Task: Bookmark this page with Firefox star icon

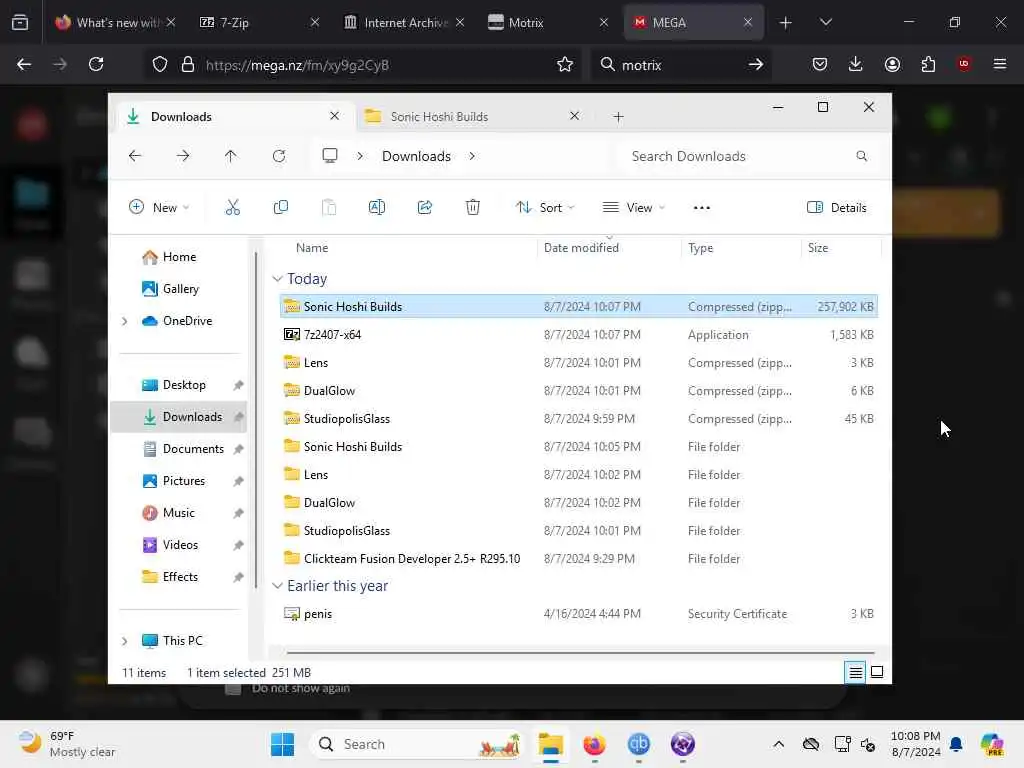Action: (565, 65)
